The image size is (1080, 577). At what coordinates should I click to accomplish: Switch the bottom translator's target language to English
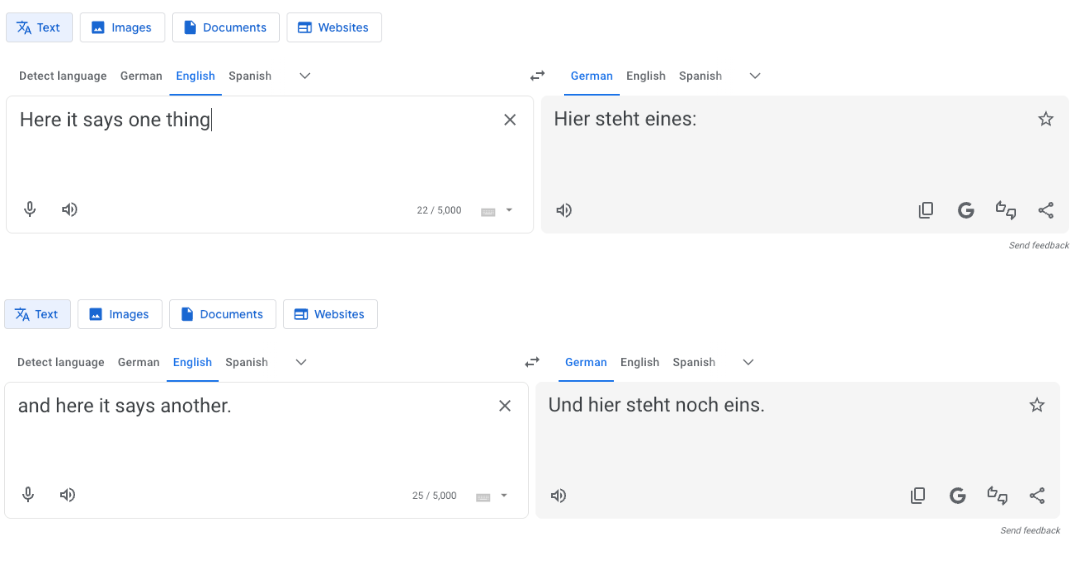640,362
